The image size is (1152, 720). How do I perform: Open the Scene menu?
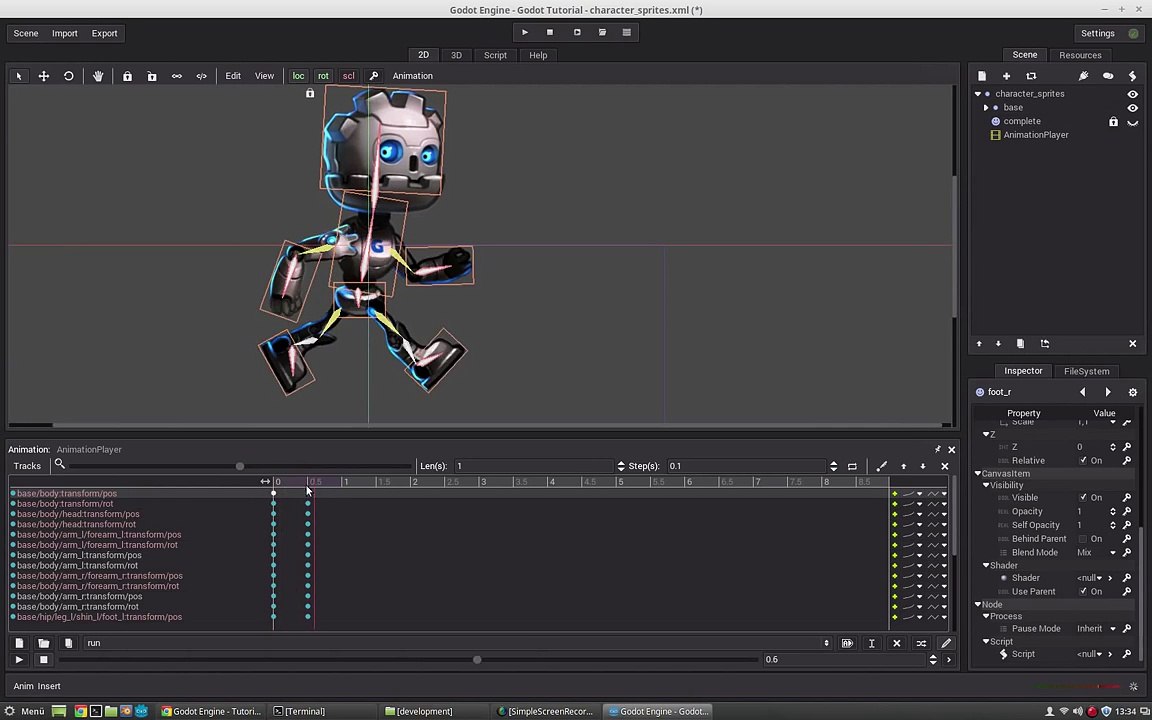click(26, 33)
